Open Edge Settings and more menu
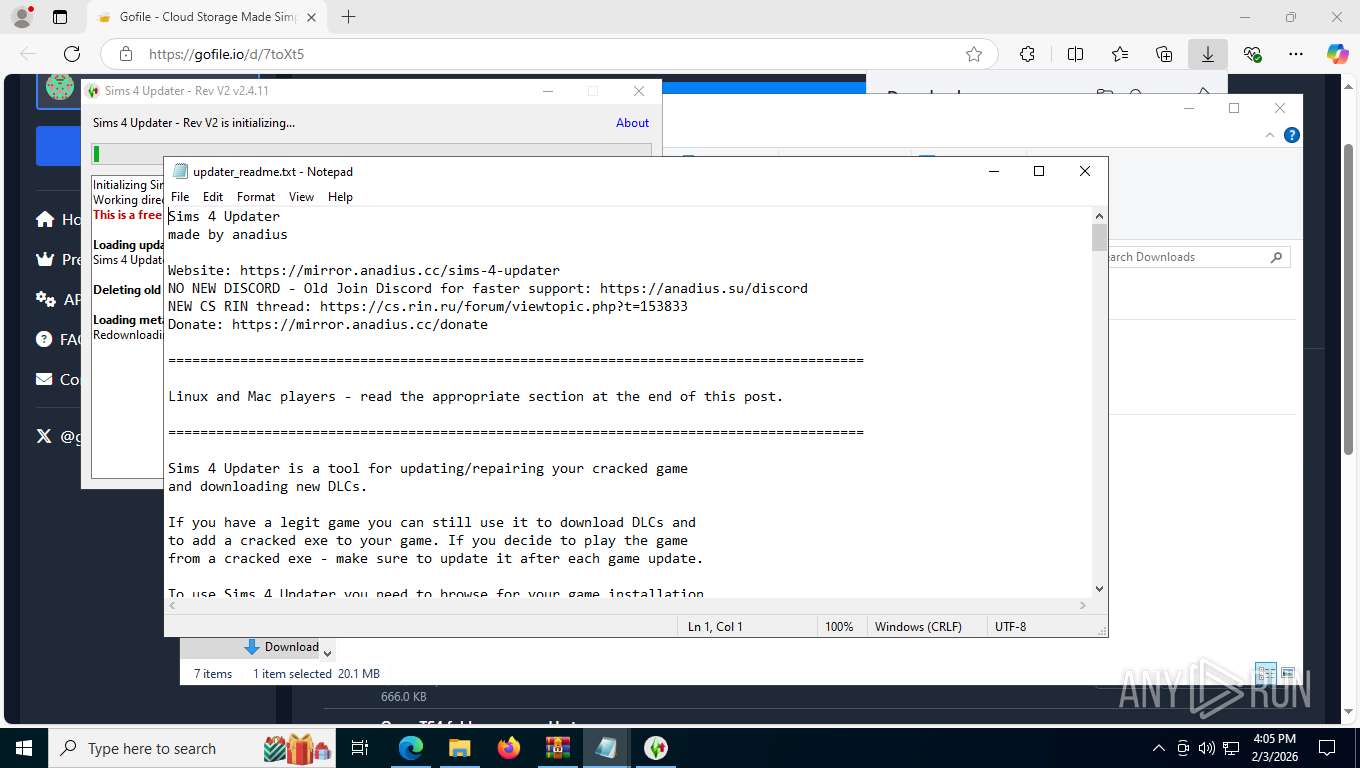Screen dimensions: 1360x768 coord(1296,54)
